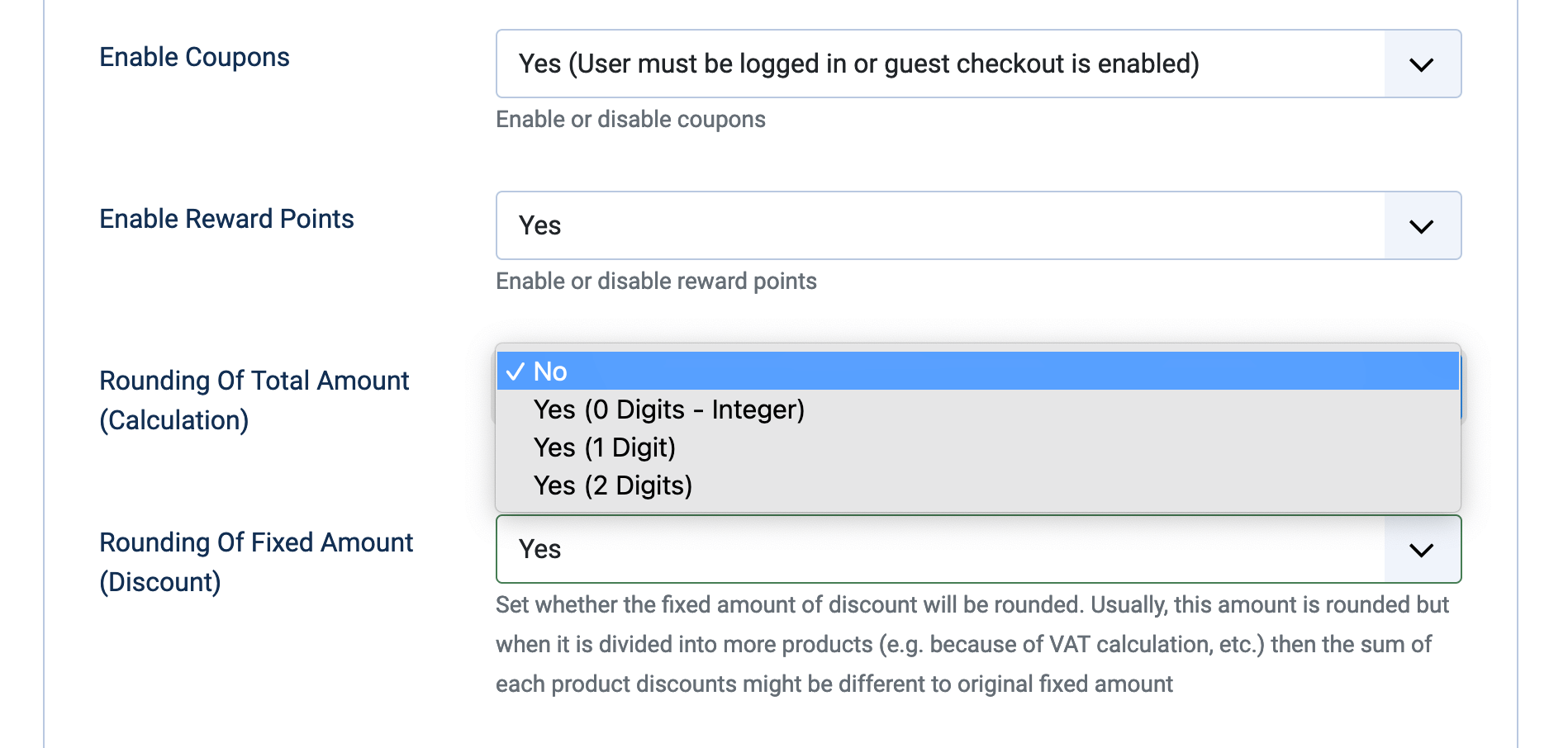This screenshot has width=1568, height=748.
Task: Click the Enable Coupons chevron arrow
Action: tap(1421, 64)
